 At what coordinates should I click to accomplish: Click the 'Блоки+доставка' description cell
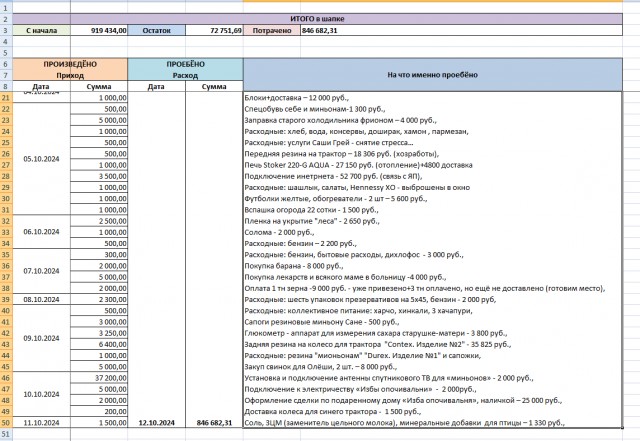(433, 98)
